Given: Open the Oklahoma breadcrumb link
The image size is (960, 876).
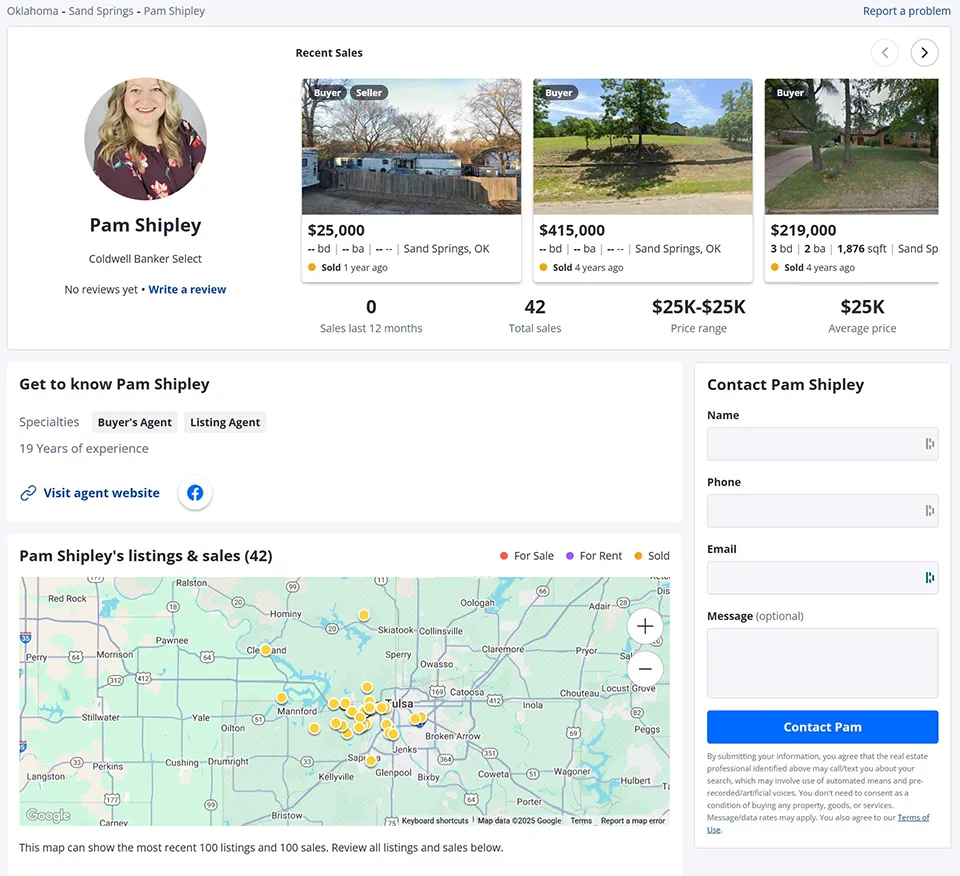Looking at the screenshot, I should click(x=32, y=11).
